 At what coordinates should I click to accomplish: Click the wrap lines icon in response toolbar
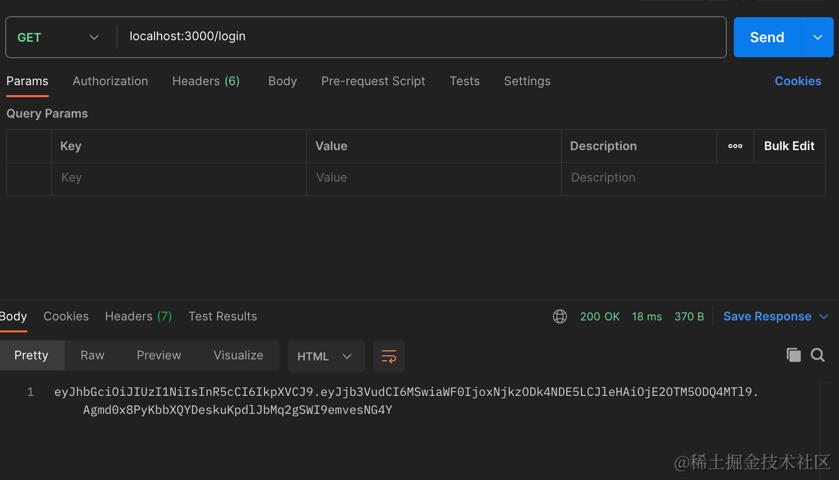[389, 356]
